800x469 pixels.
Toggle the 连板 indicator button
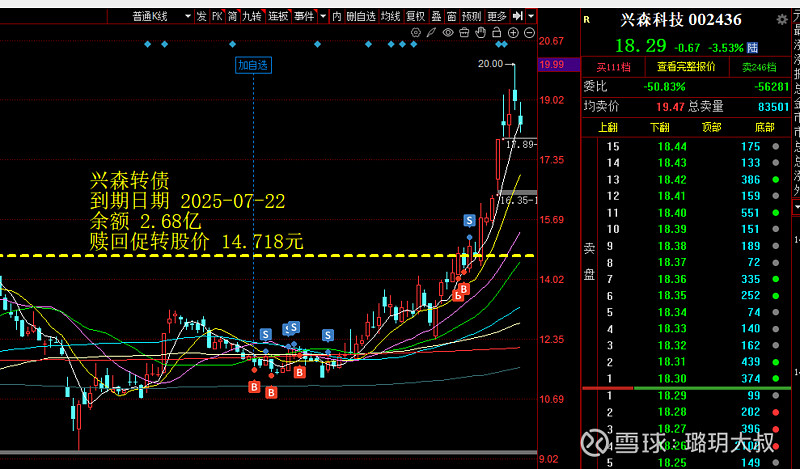click(279, 16)
